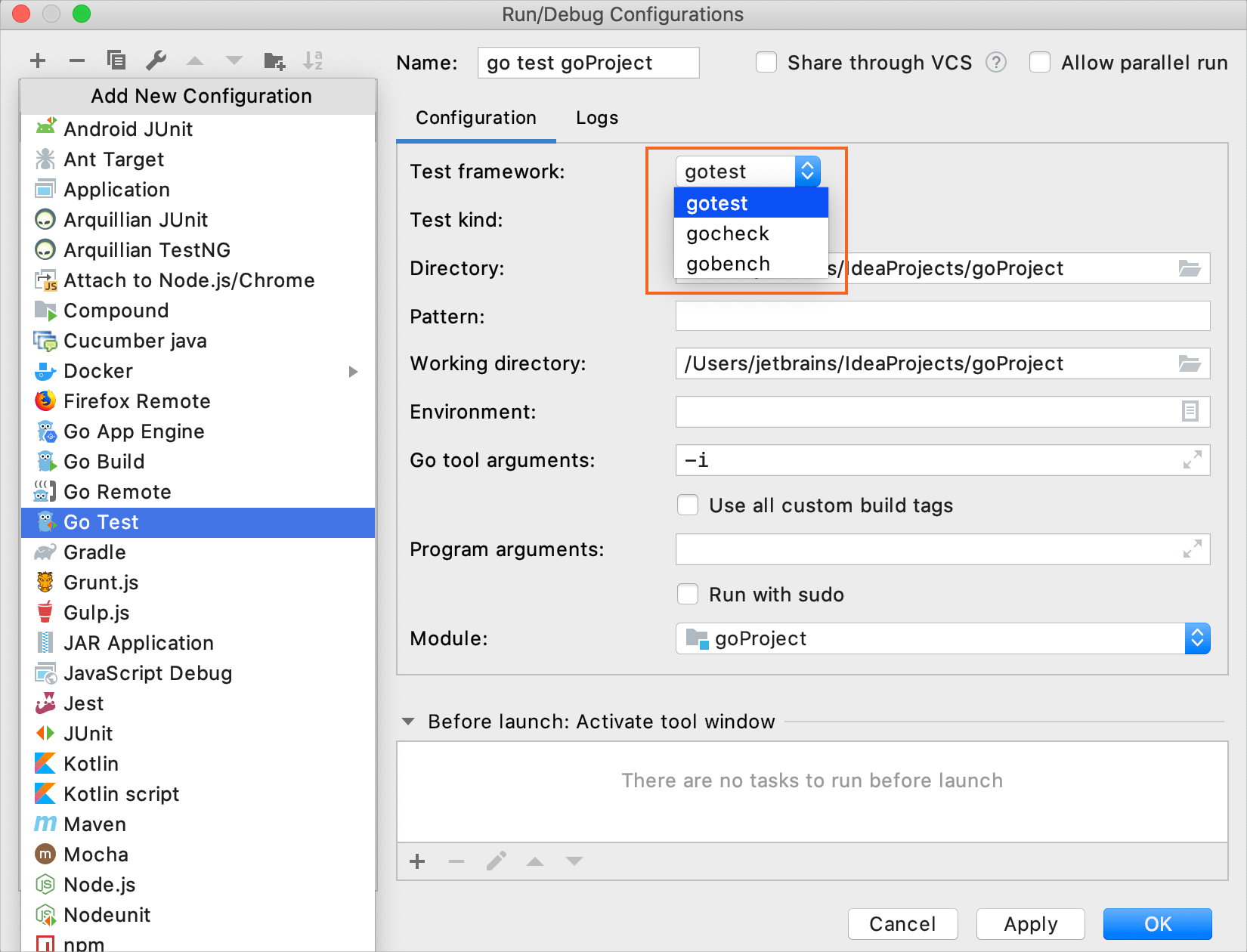
Task: Open the Module selection dropdown
Action: pos(1198,638)
